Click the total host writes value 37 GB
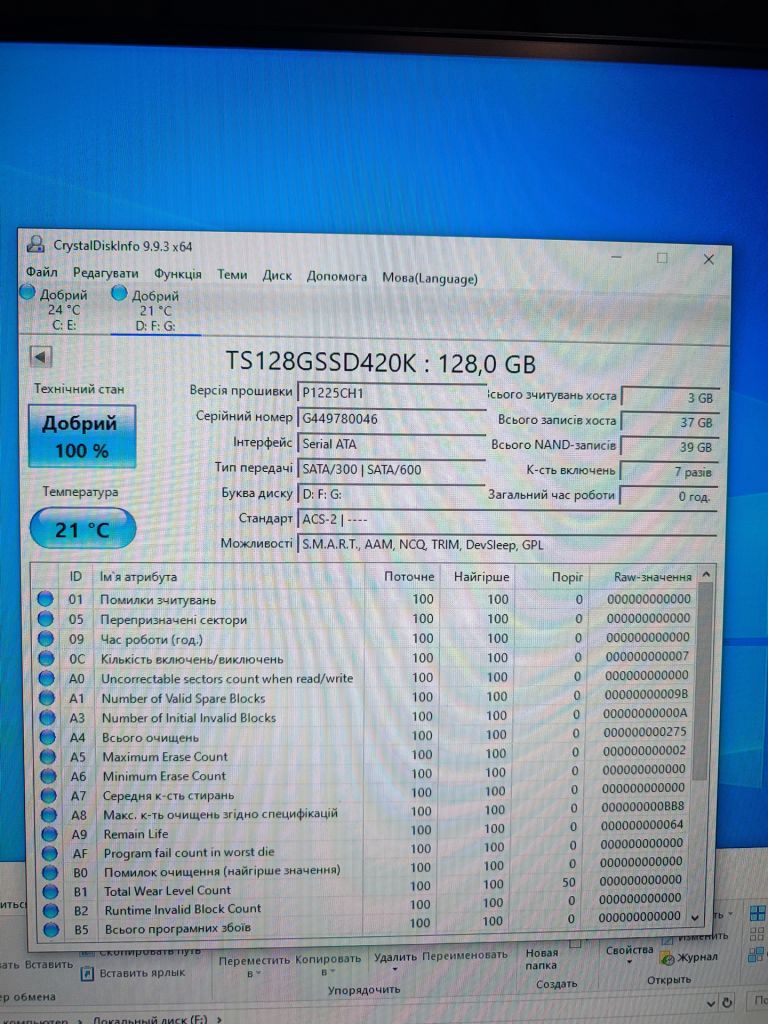 click(669, 422)
